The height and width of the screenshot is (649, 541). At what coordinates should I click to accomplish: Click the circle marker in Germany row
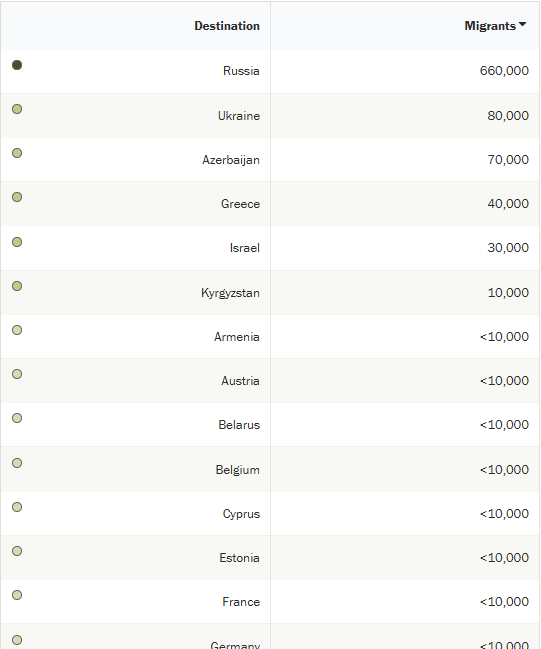17,640
